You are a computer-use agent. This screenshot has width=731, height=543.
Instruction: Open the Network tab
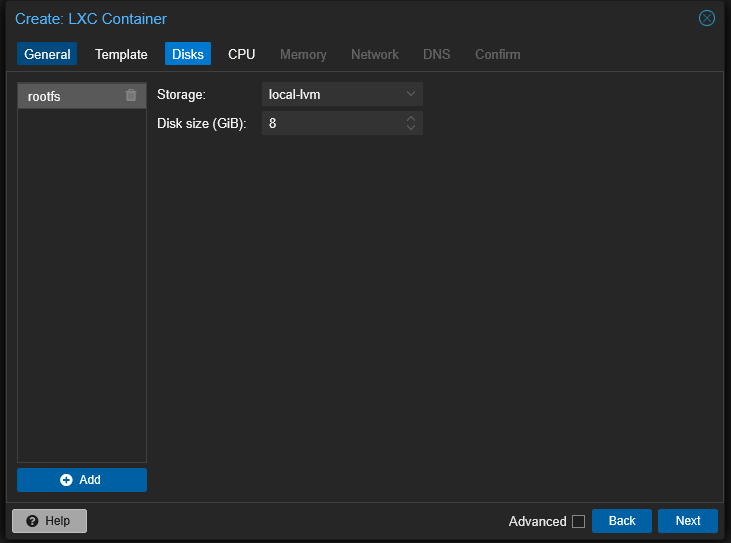tap(375, 54)
